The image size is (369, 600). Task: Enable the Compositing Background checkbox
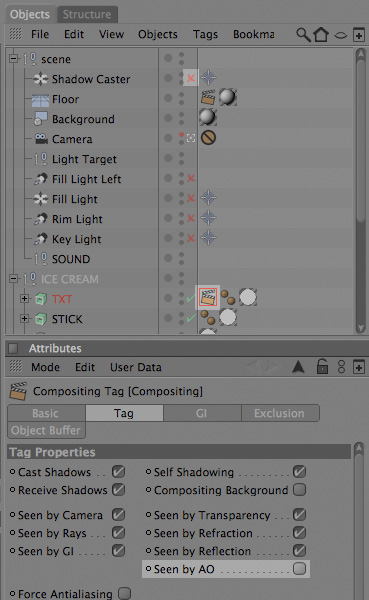(x=299, y=489)
